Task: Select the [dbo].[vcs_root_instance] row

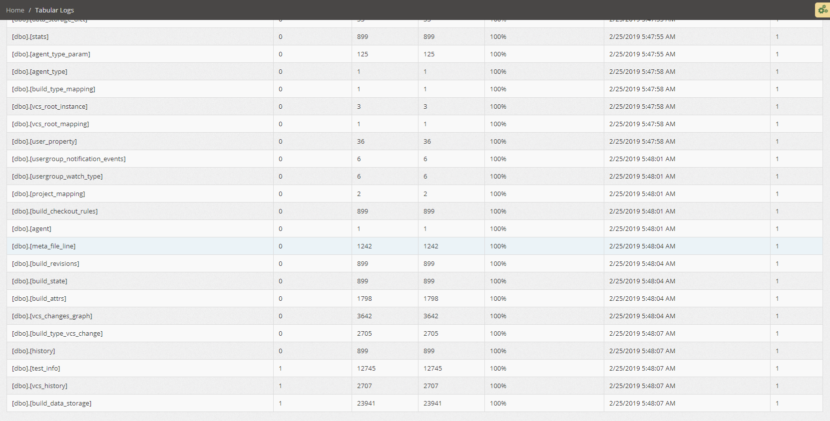Action: point(49,106)
